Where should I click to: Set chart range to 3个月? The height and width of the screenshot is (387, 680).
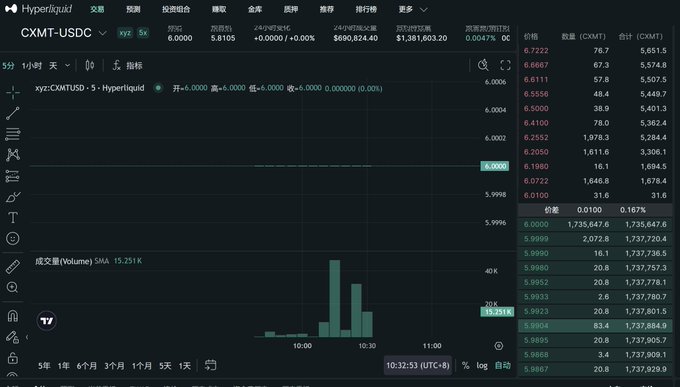tap(114, 366)
